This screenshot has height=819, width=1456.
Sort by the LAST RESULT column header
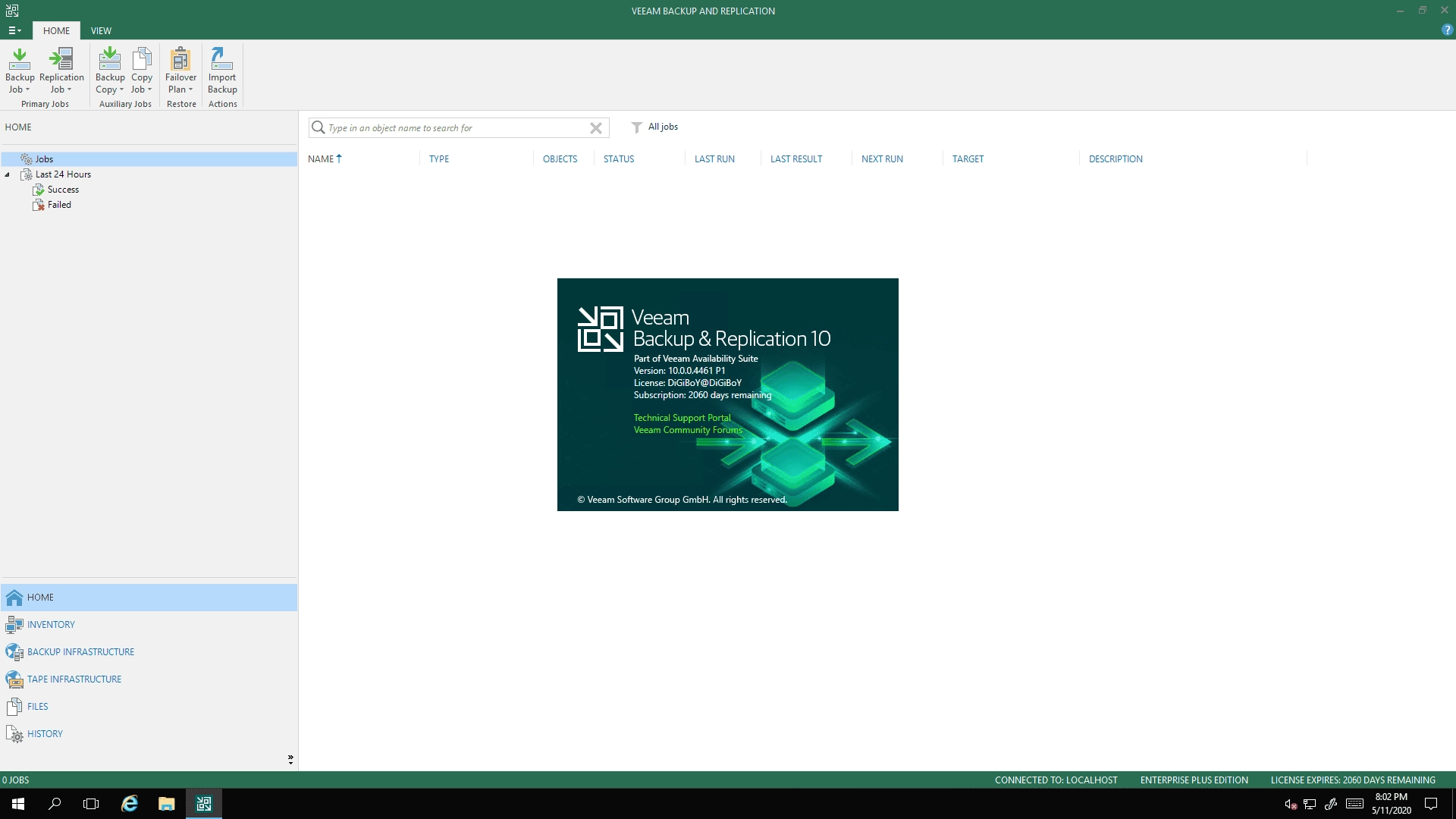796,159
